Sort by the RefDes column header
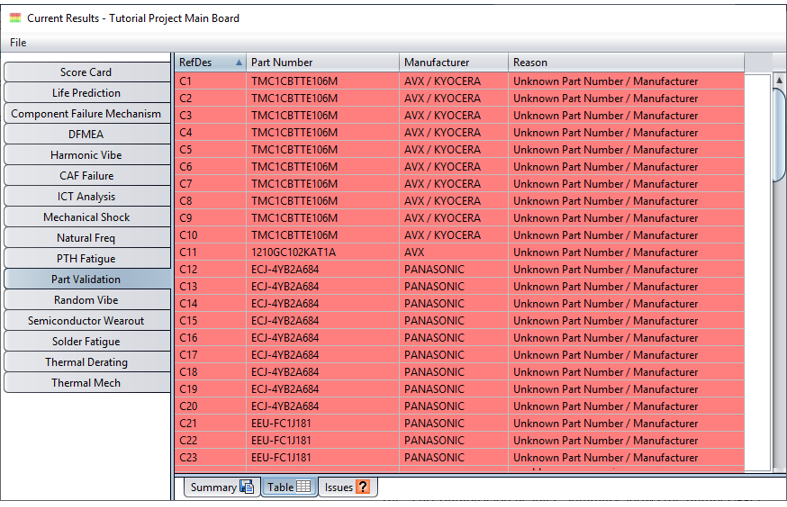 pyautogui.click(x=211, y=62)
